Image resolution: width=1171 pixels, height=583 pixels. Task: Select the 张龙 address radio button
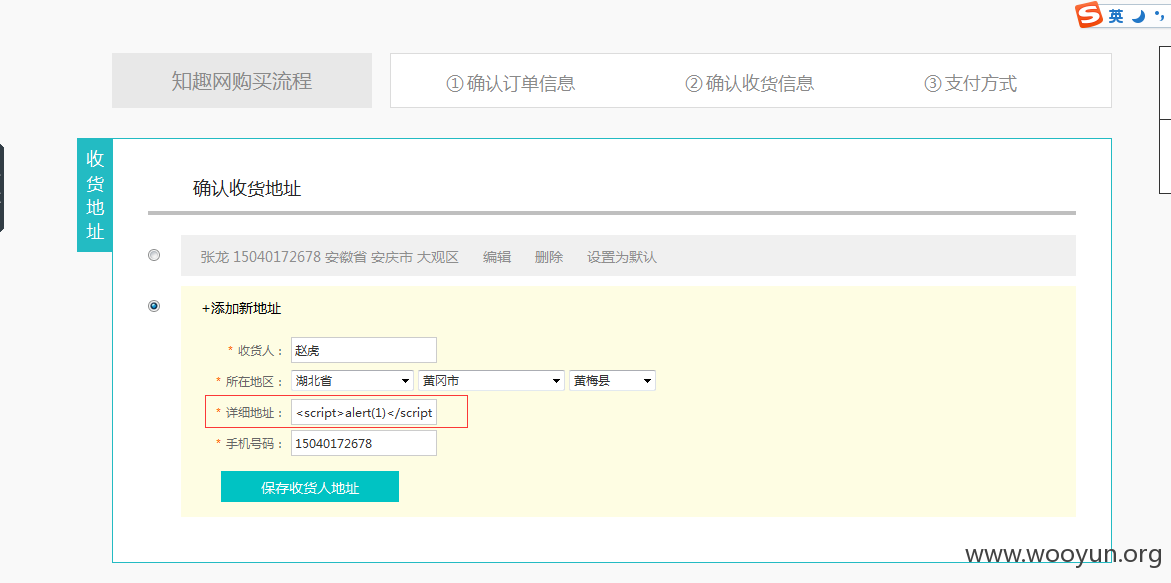point(154,255)
